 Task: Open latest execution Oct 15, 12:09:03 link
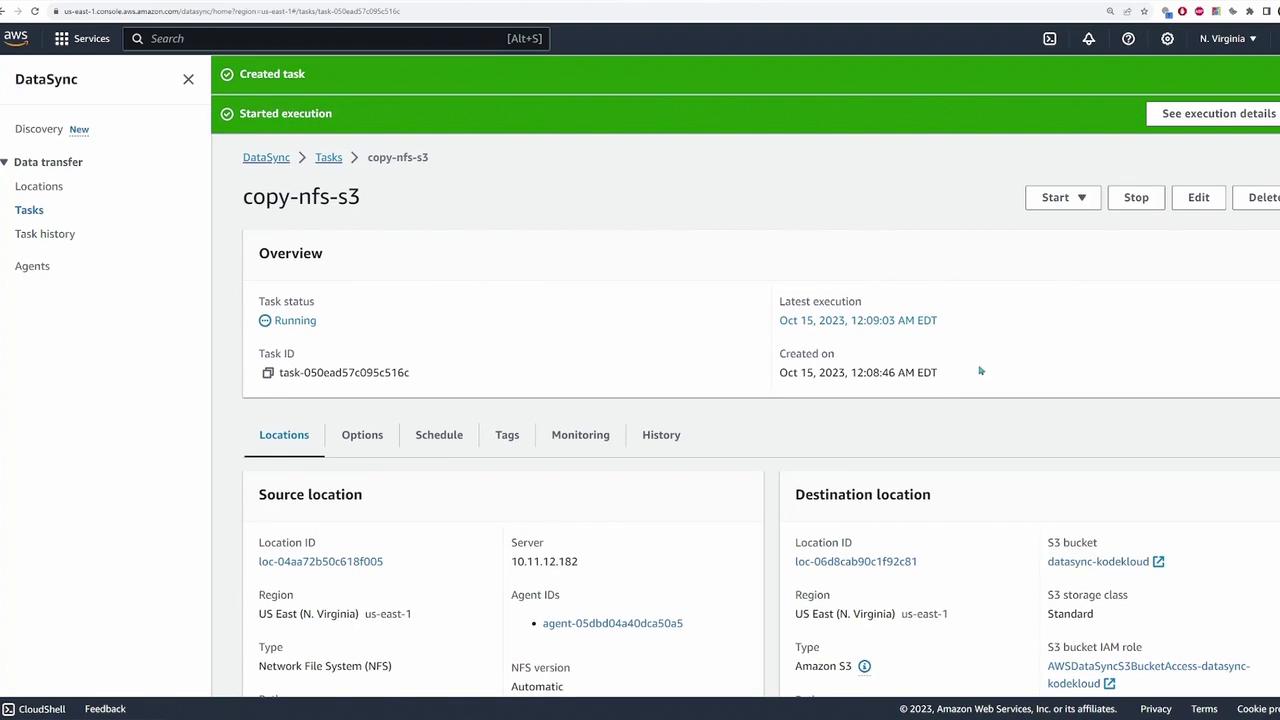pyautogui.click(x=858, y=320)
